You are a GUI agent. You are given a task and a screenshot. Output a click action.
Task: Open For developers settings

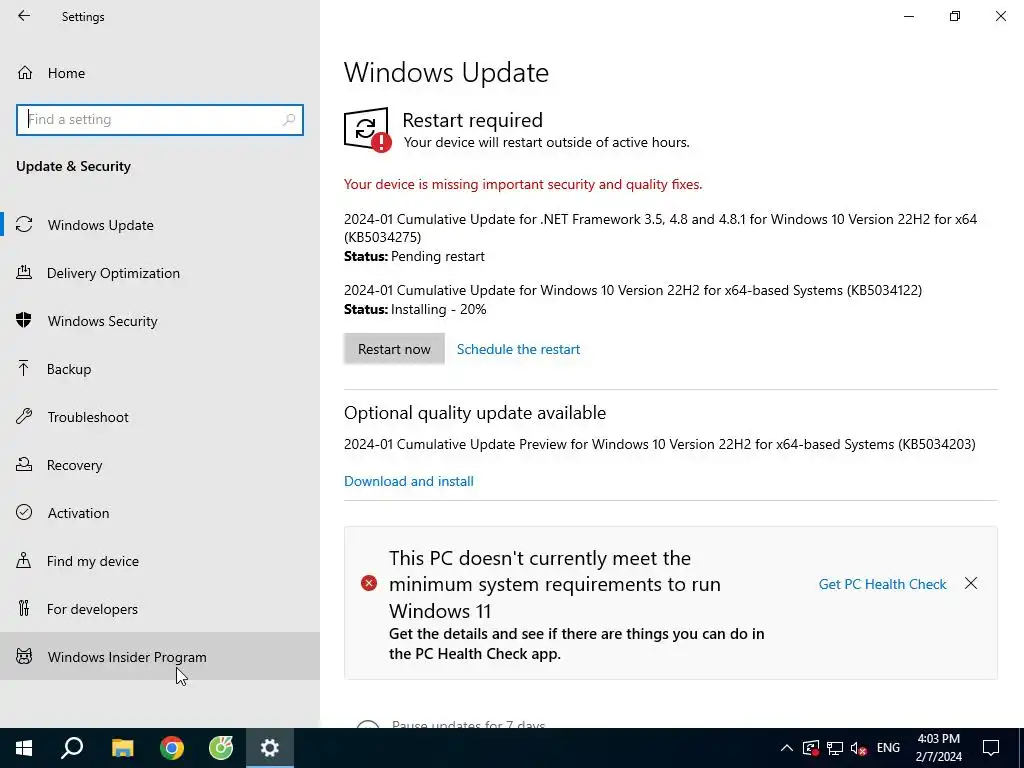click(x=160, y=609)
